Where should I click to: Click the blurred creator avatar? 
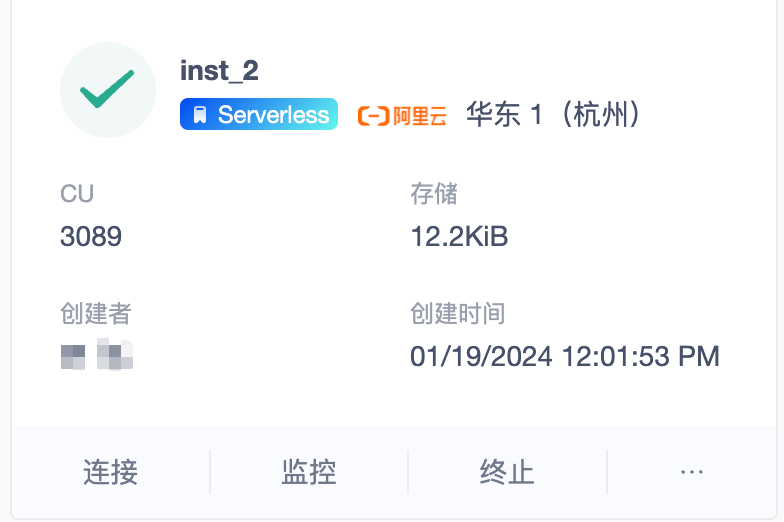pos(74,355)
